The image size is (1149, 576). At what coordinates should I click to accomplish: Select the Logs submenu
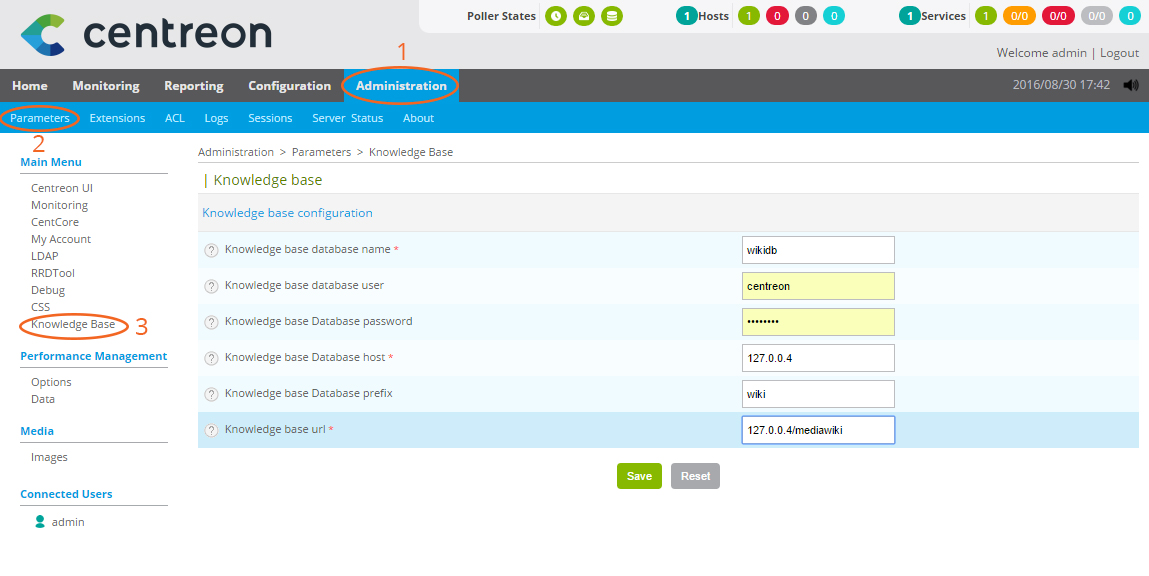(x=216, y=118)
